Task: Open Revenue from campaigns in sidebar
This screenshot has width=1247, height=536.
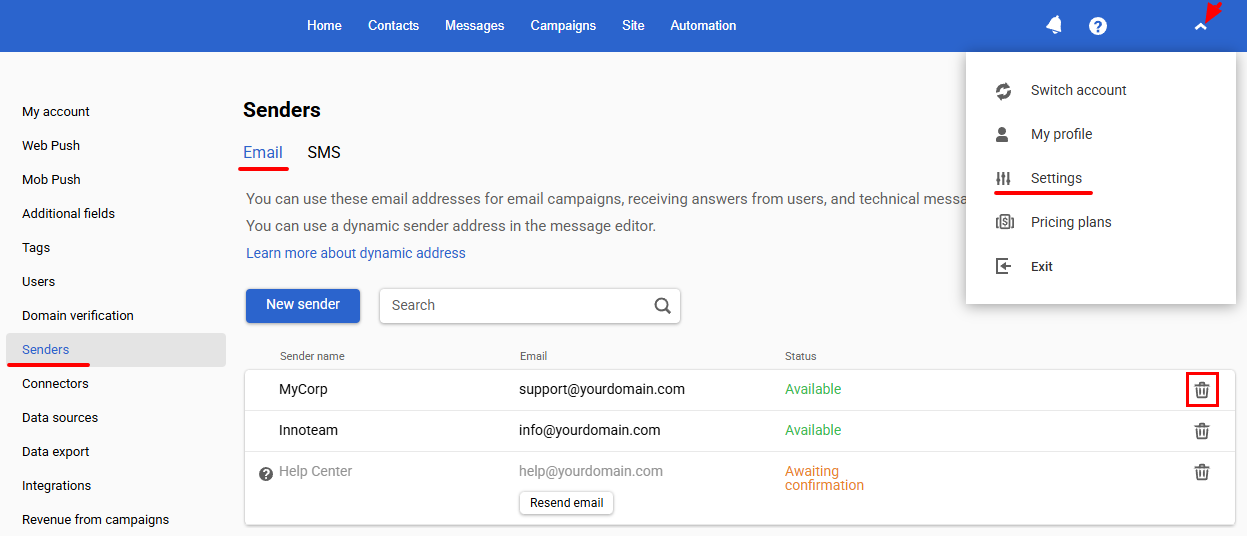Action: click(x=96, y=520)
